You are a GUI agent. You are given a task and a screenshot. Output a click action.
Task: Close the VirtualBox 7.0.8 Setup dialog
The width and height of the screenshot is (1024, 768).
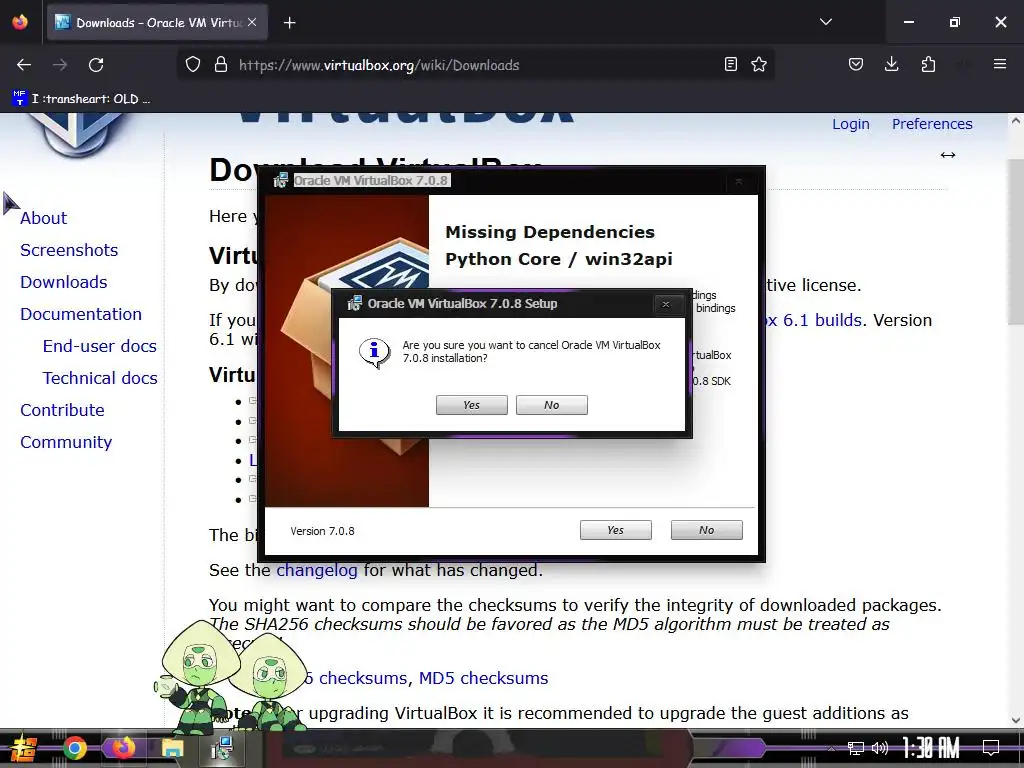pyautogui.click(x=665, y=304)
